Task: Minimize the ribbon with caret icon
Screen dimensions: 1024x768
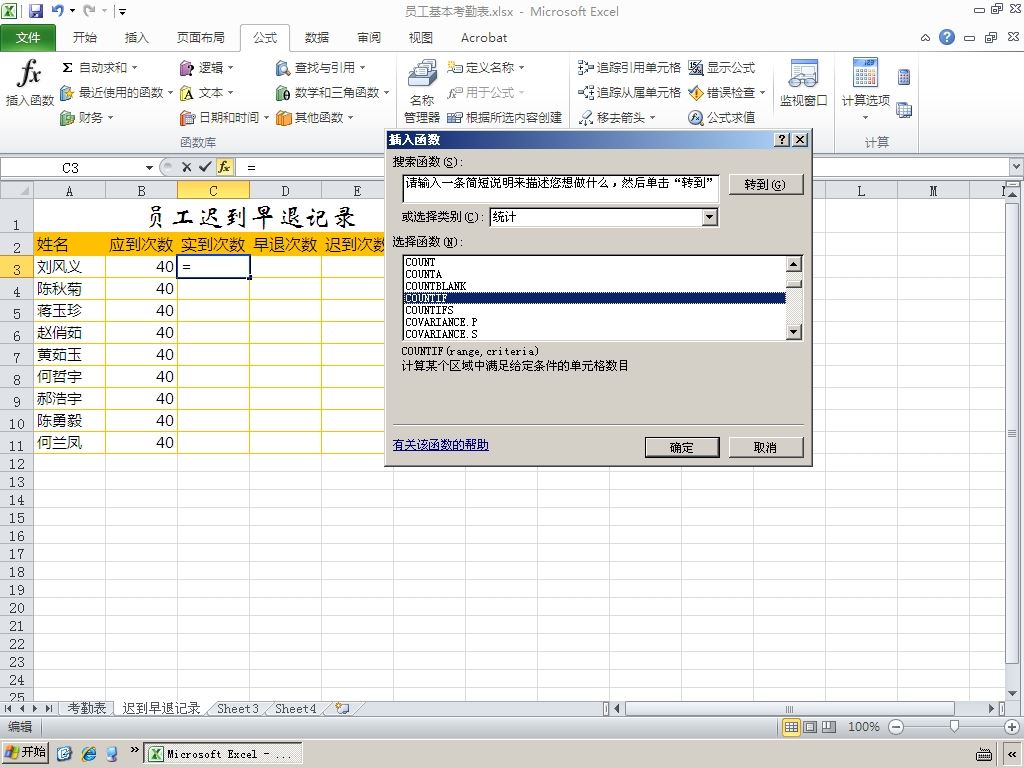Action: click(x=925, y=38)
